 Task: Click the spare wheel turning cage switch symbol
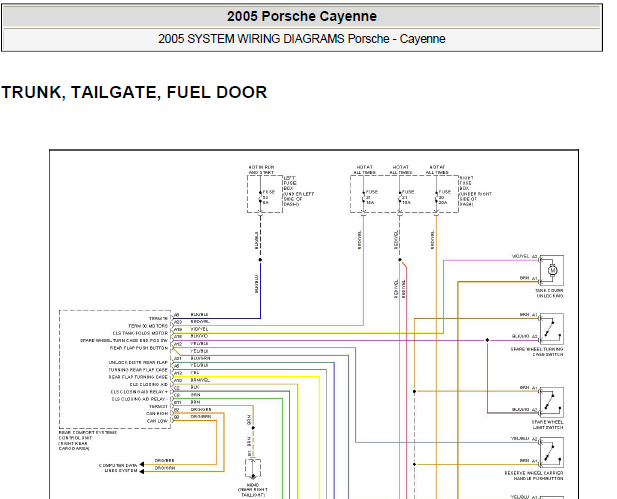552,329
